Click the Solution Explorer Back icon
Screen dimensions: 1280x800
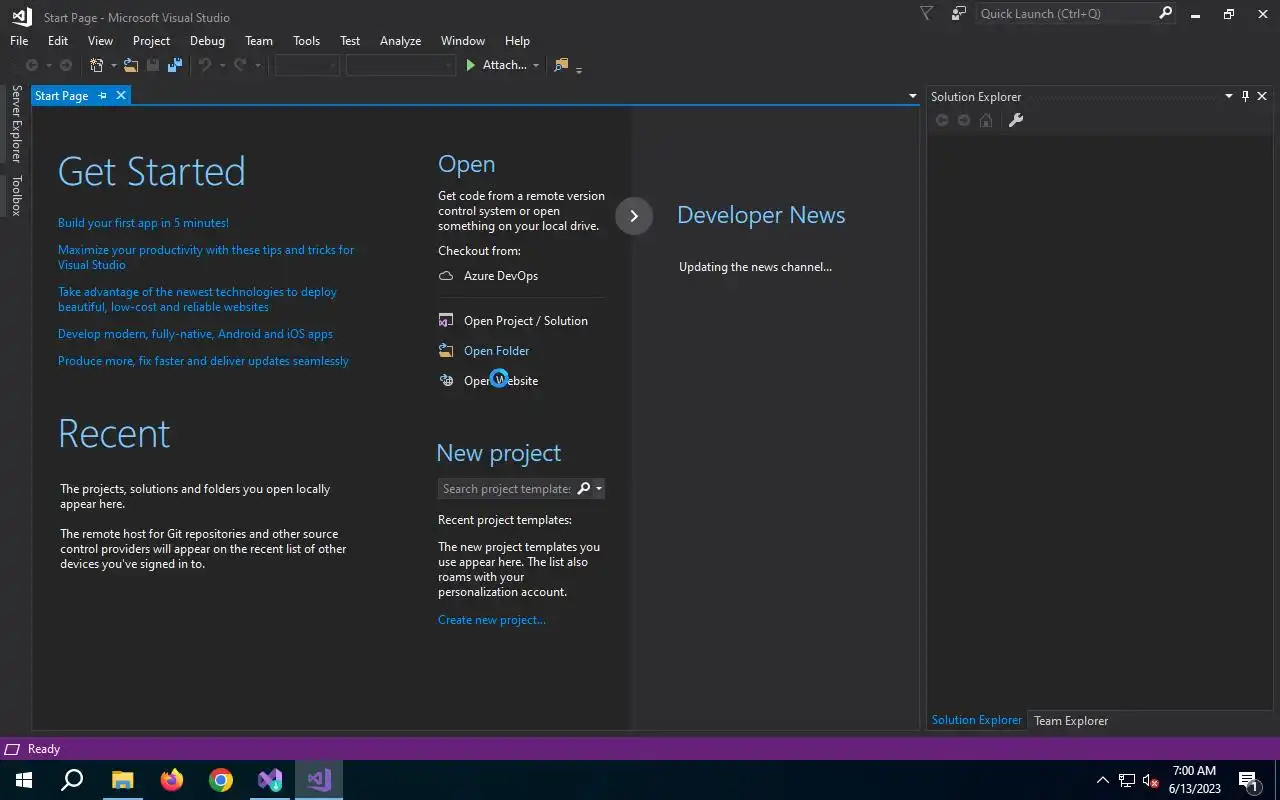click(x=942, y=120)
